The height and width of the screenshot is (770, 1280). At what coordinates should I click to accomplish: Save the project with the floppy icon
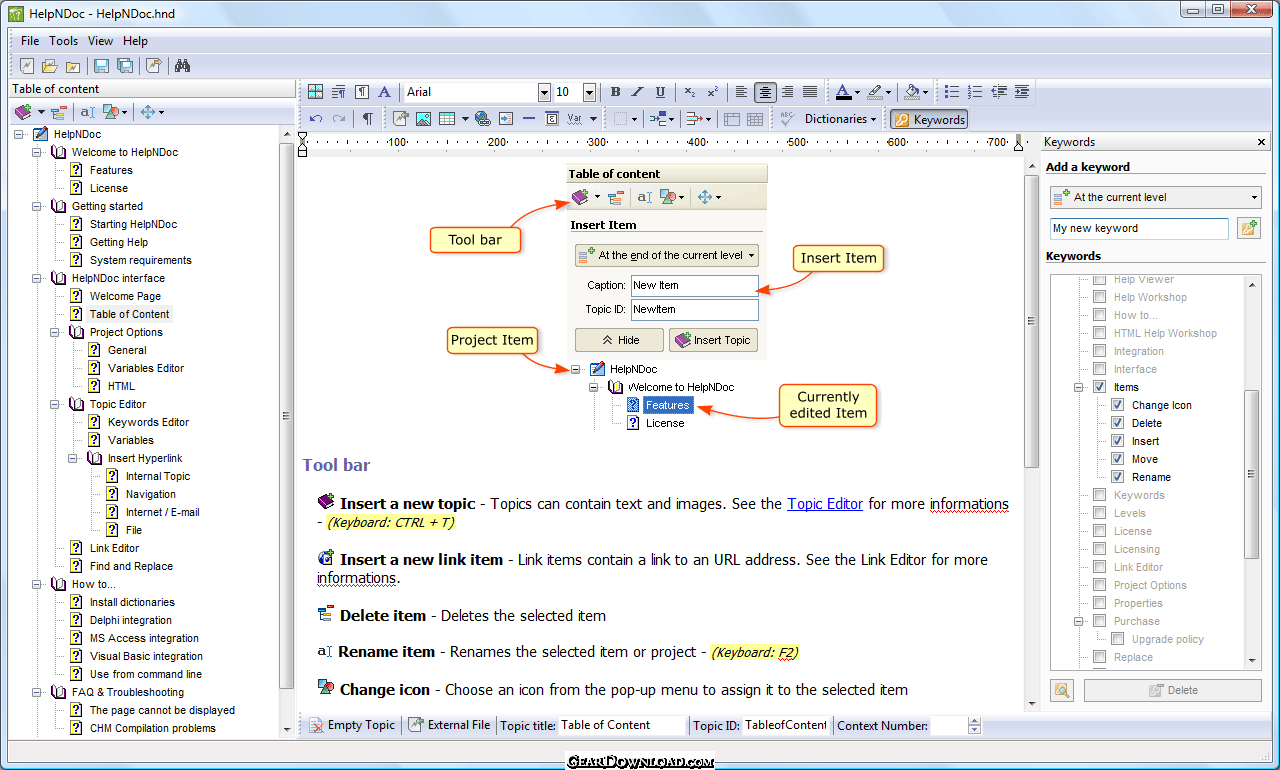pos(101,66)
